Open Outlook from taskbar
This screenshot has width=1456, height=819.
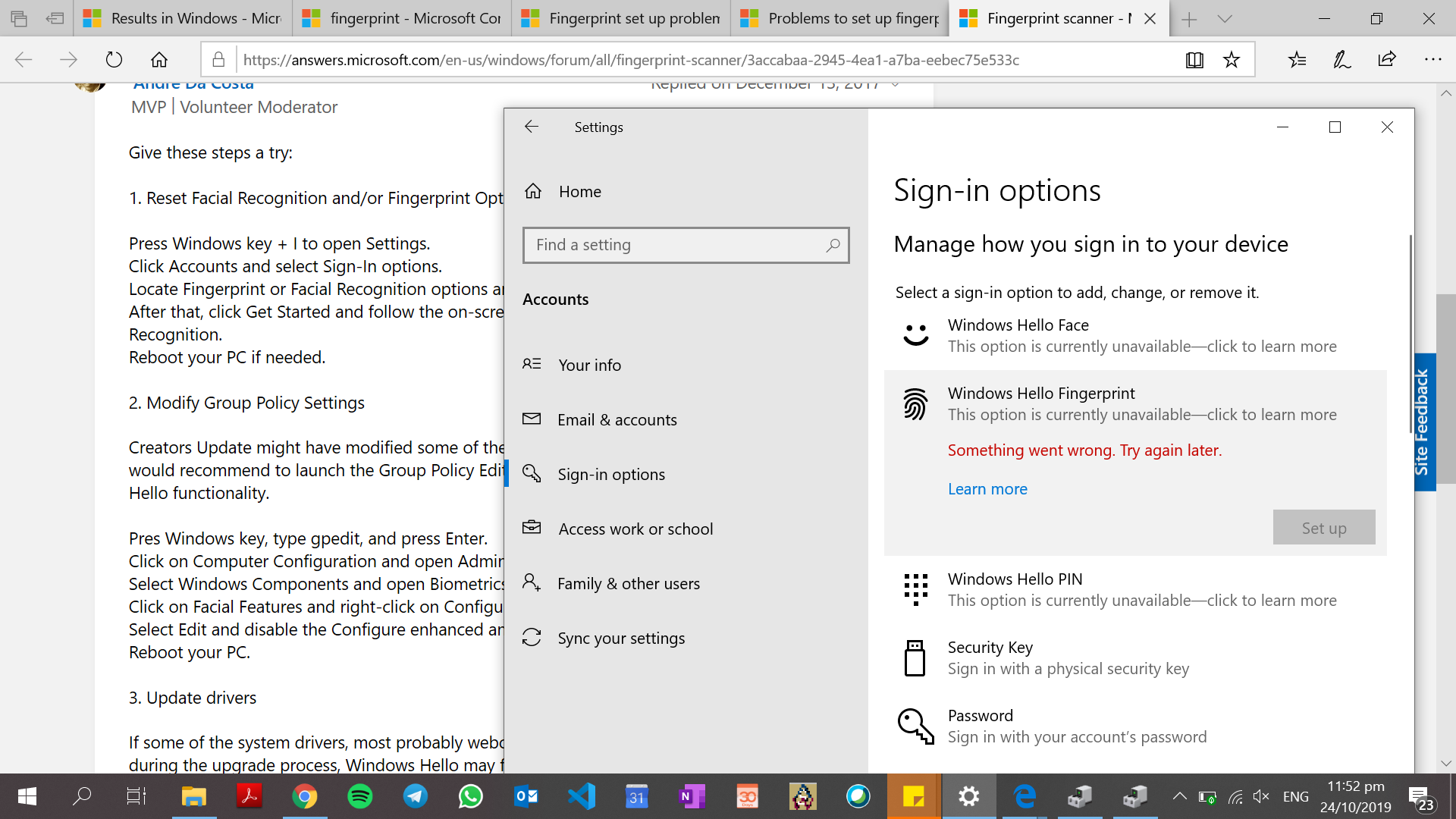(526, 796)
